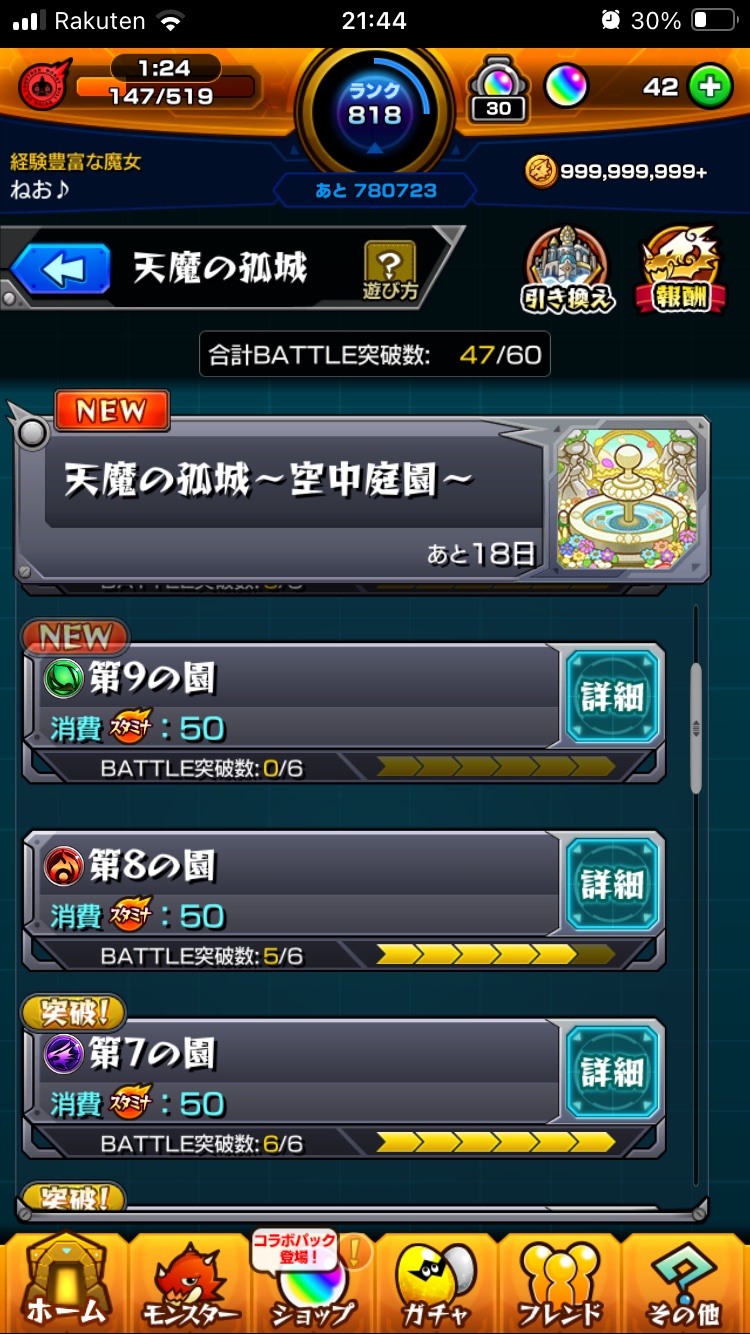This screenshot has height=1334, width=750.
Task: Click the stage list scrollbar handle
Action: click(x=696, y=727)
